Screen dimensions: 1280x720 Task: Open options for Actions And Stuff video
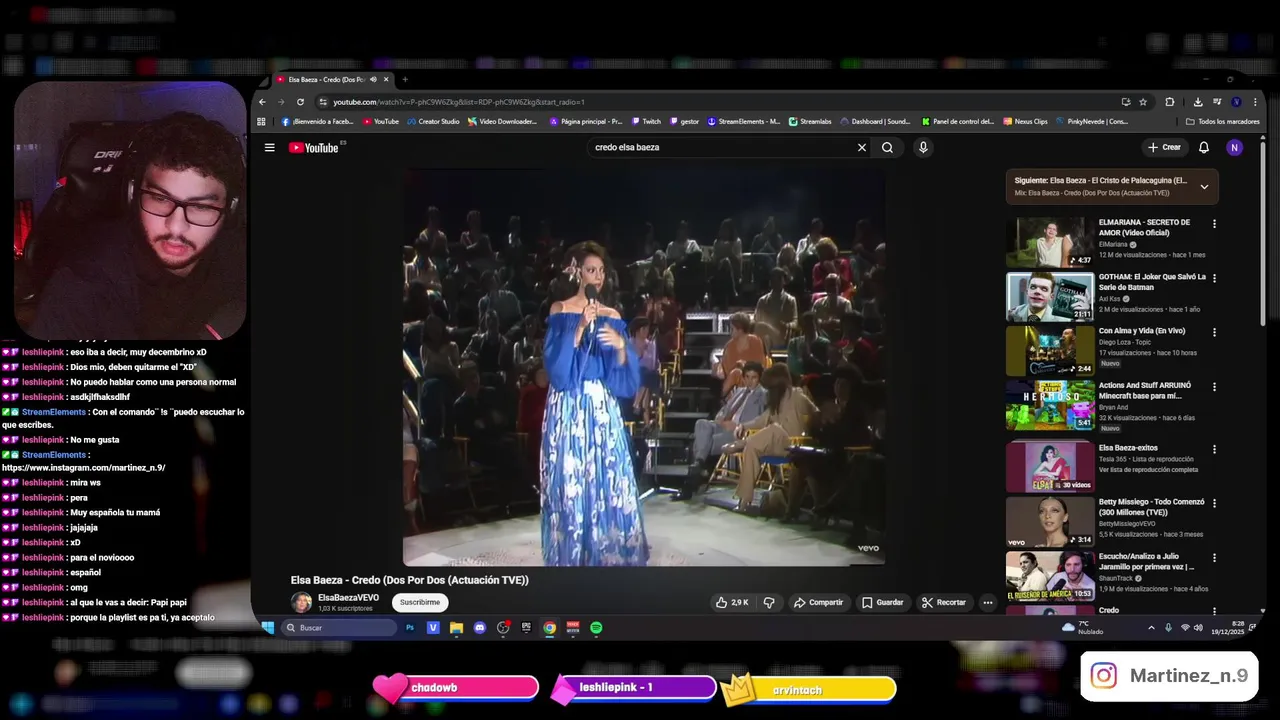point(1214,386)
